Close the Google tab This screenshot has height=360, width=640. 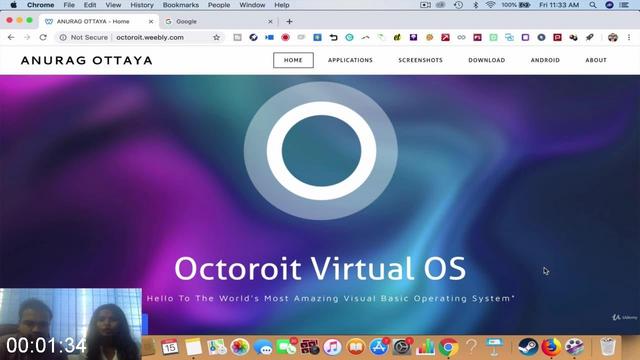(270, 22)
